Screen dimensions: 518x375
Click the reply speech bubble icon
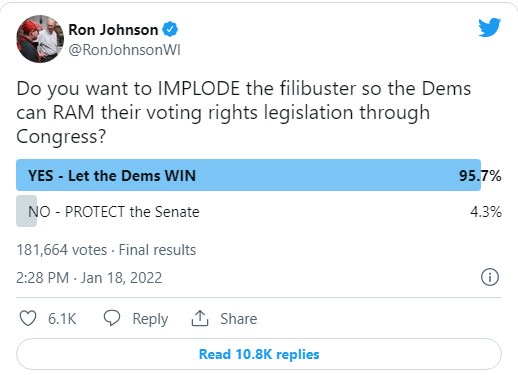112,318
